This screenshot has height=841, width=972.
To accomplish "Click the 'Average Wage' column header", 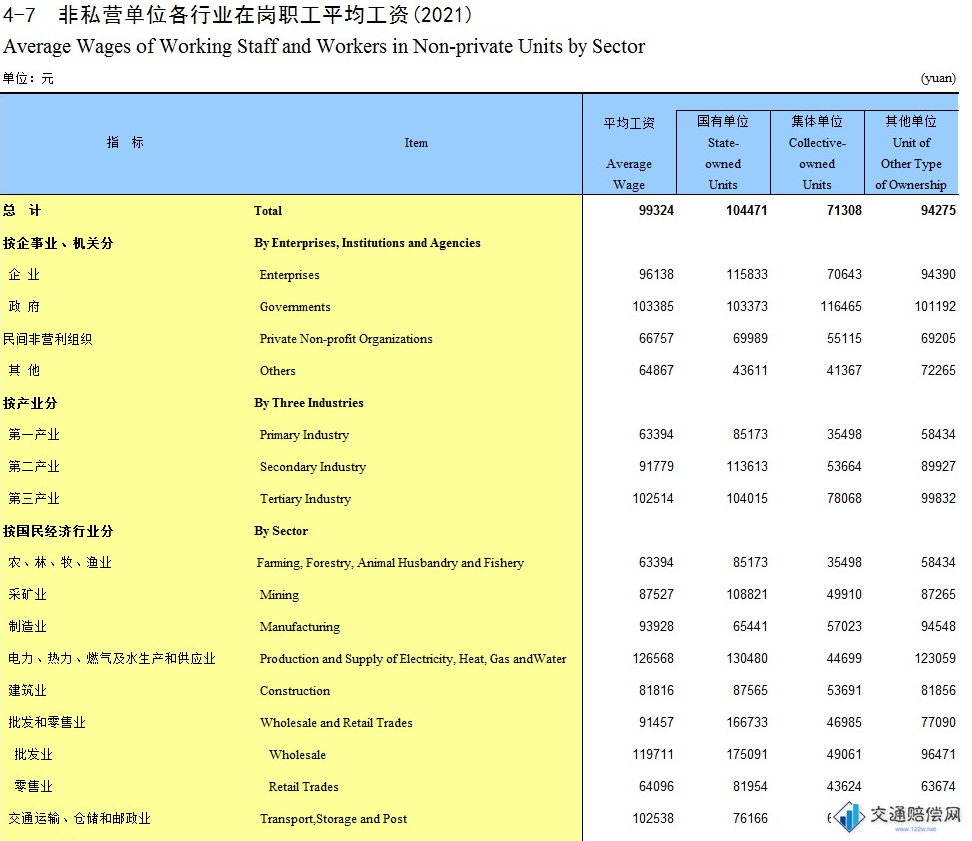I will click(629, 153).
